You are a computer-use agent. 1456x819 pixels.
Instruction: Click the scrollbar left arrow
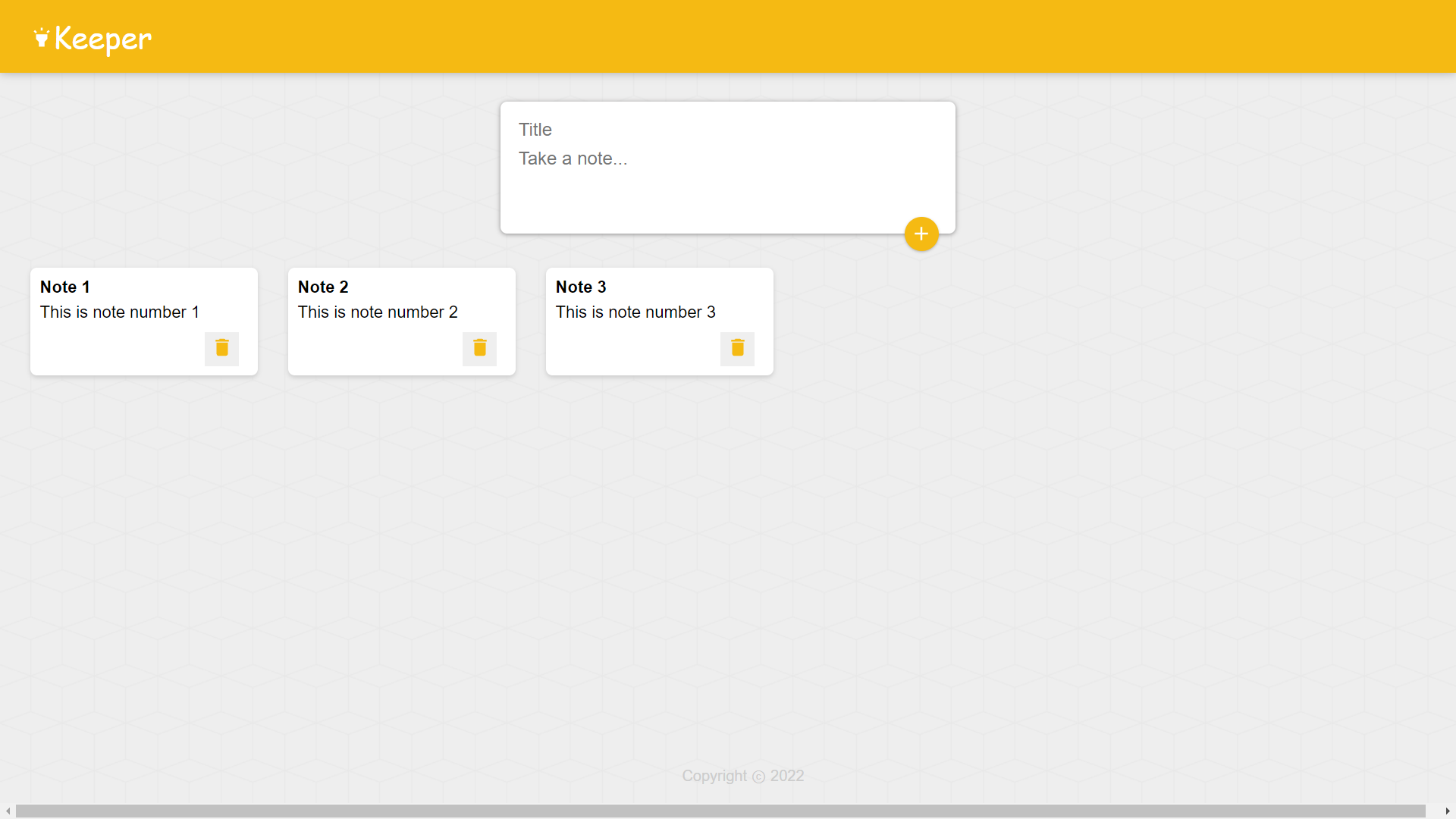(x=8, y=811)
